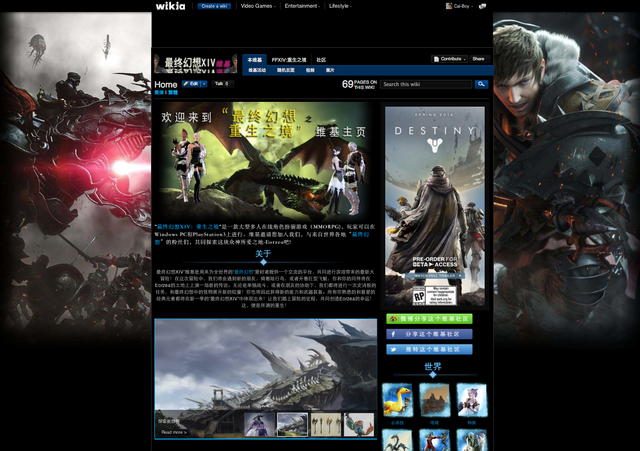Open the yellow chocobo tile under 世界
The image size is (640, 451).
tap(397, 400)
